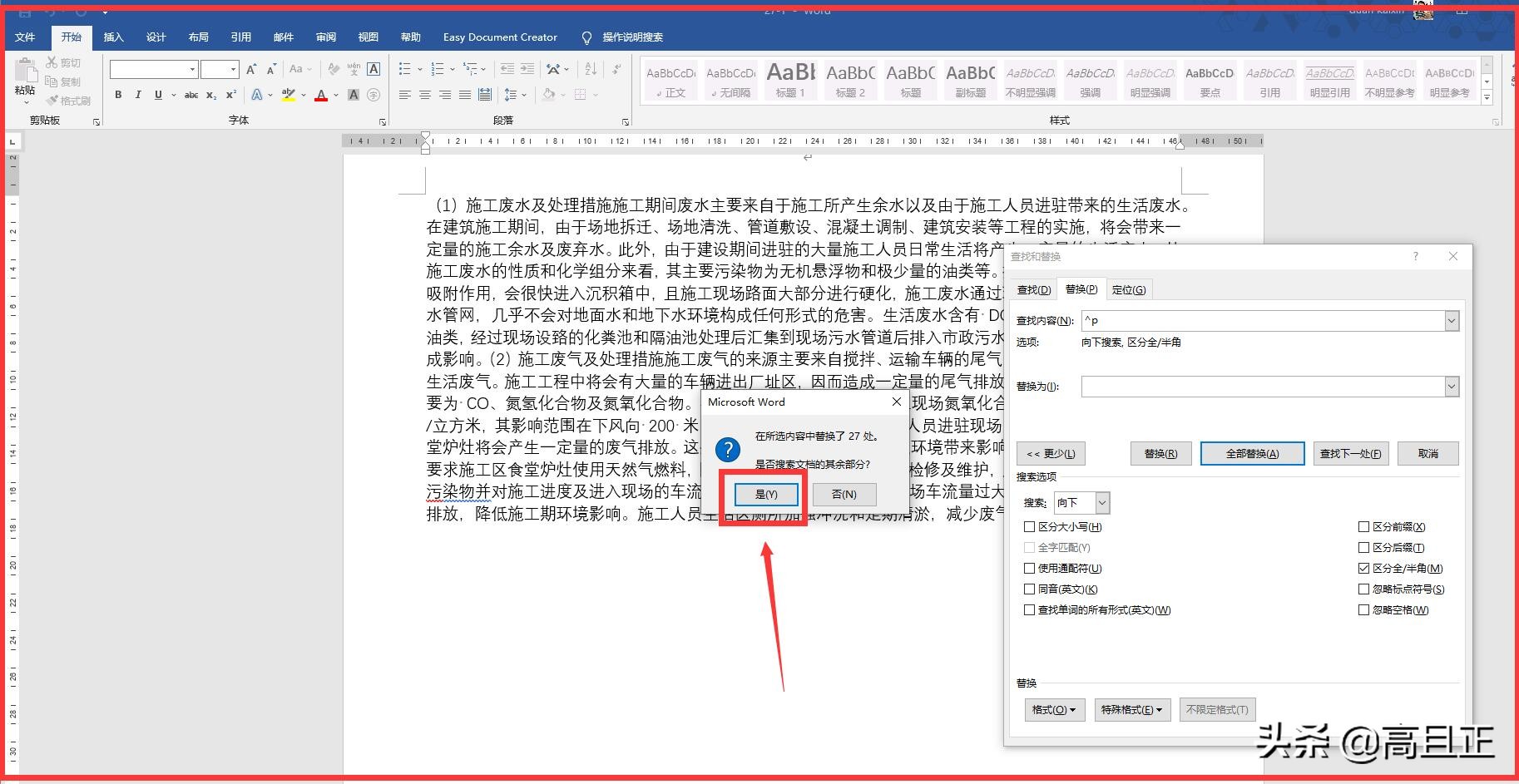Enable 忽略空格 checkbox
This screenshot has width=1519, height=784.
point(1363,609)
